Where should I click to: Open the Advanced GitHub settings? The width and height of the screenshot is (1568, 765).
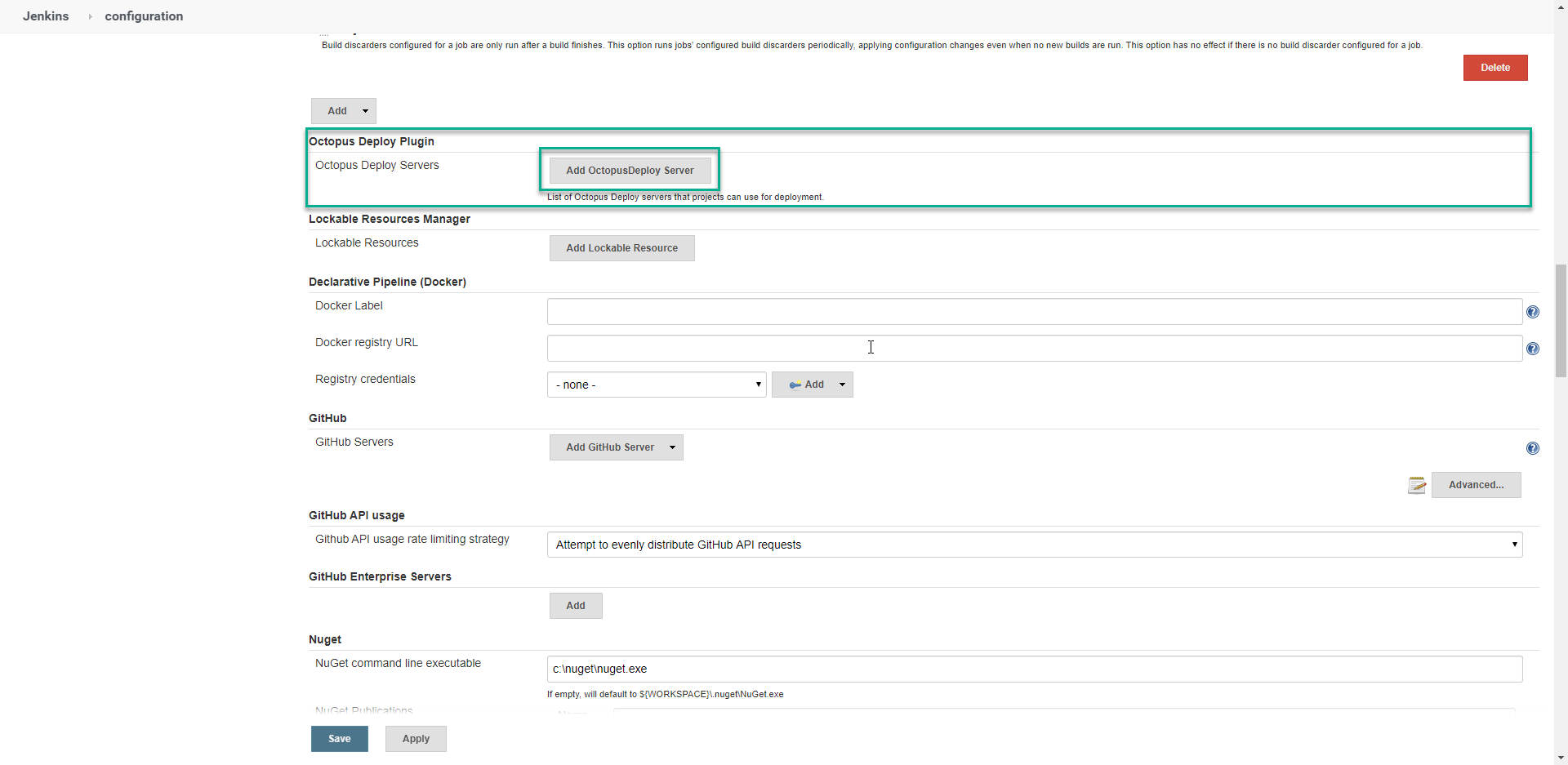tap(1476, 484)
